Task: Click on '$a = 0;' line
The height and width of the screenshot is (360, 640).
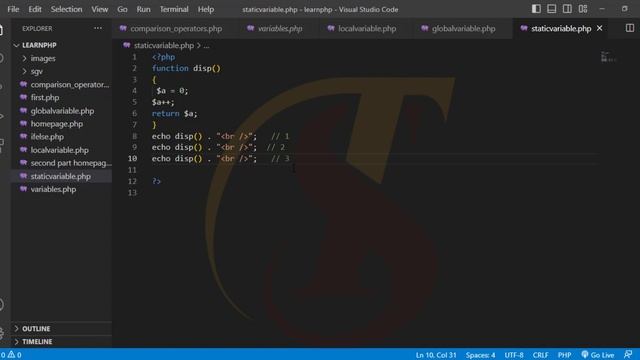Action: pyautogui.click(x=172, y=91)
